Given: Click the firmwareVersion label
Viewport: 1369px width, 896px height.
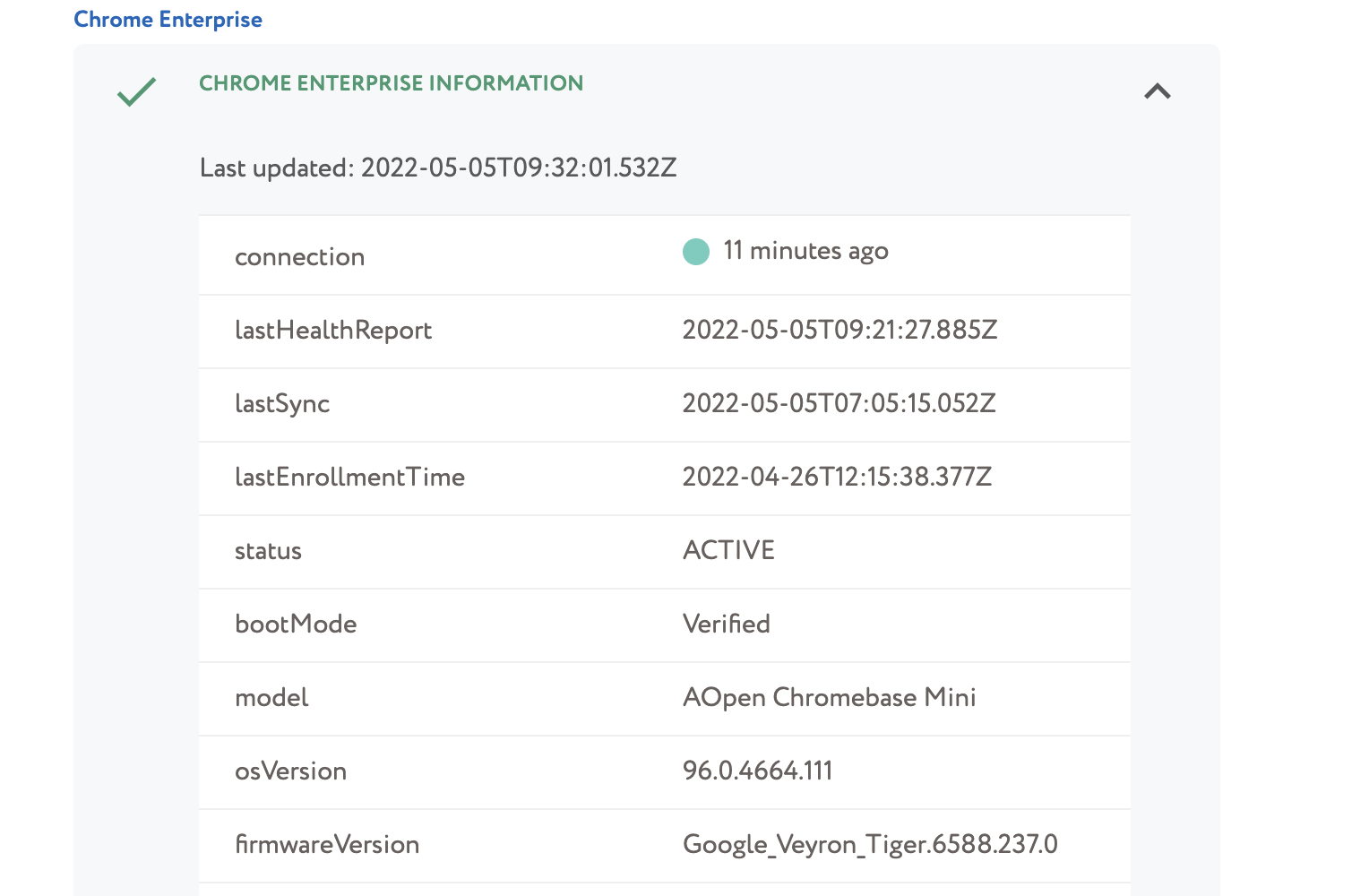Looking at the screenshot, I should point(327,844).
